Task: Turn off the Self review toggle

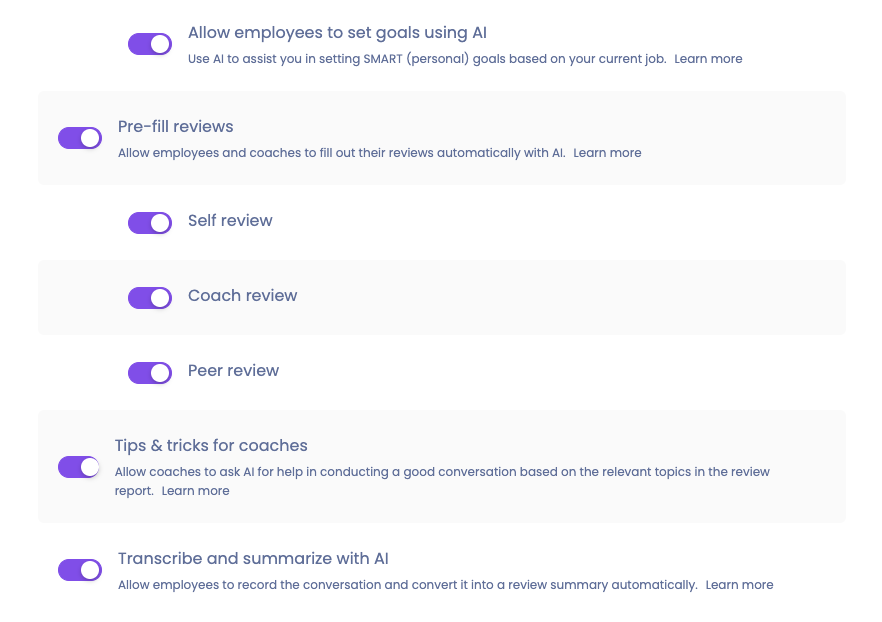Action: (x=150, y=223)
